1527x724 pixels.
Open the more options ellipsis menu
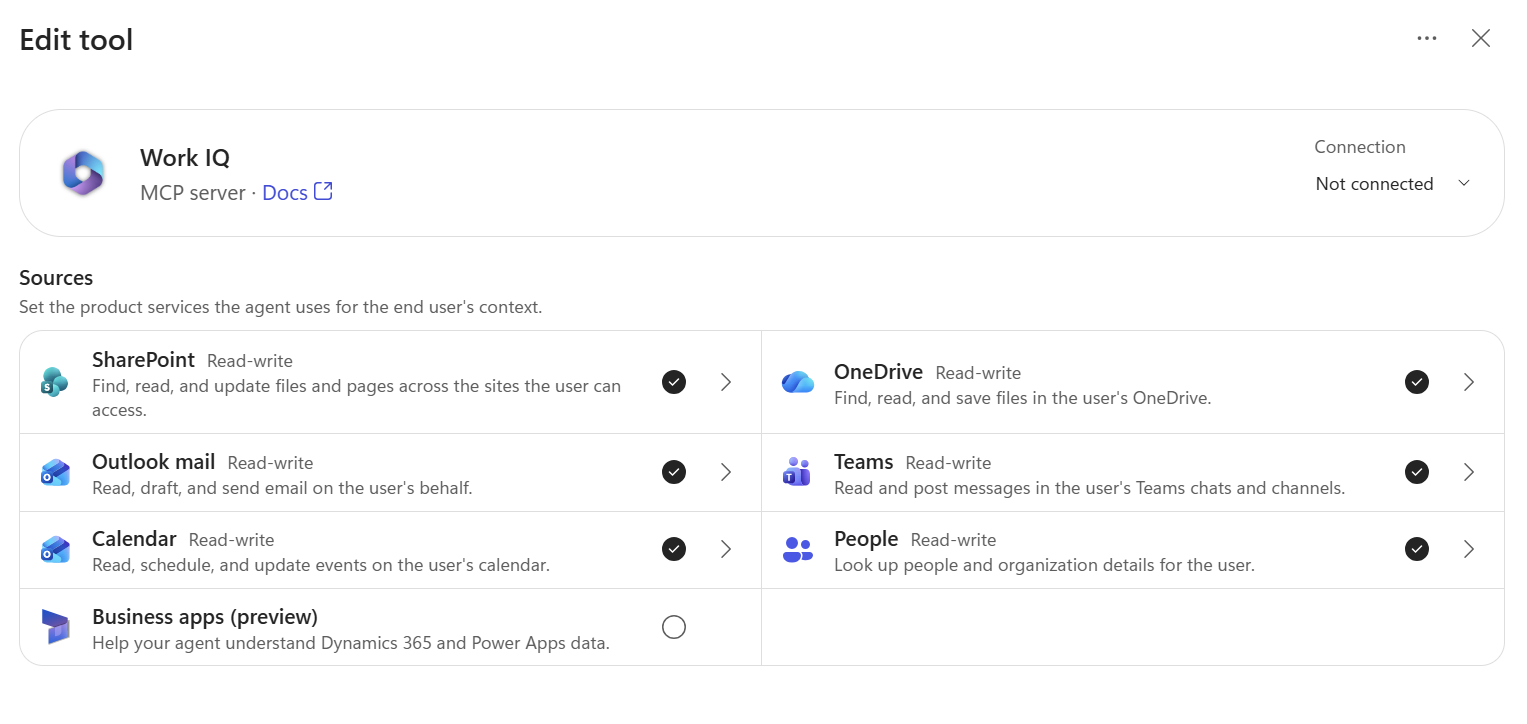(1427, 39)
